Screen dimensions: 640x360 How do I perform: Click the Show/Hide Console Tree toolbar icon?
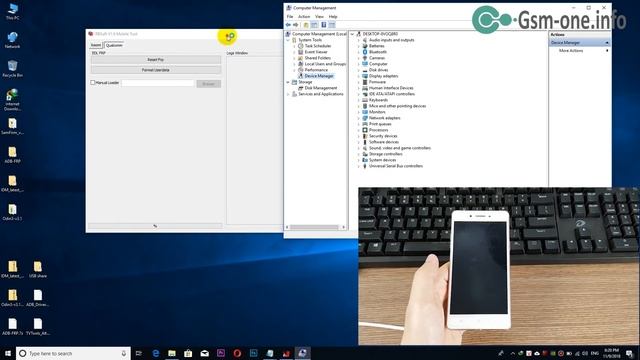click(x=314, y=25)
